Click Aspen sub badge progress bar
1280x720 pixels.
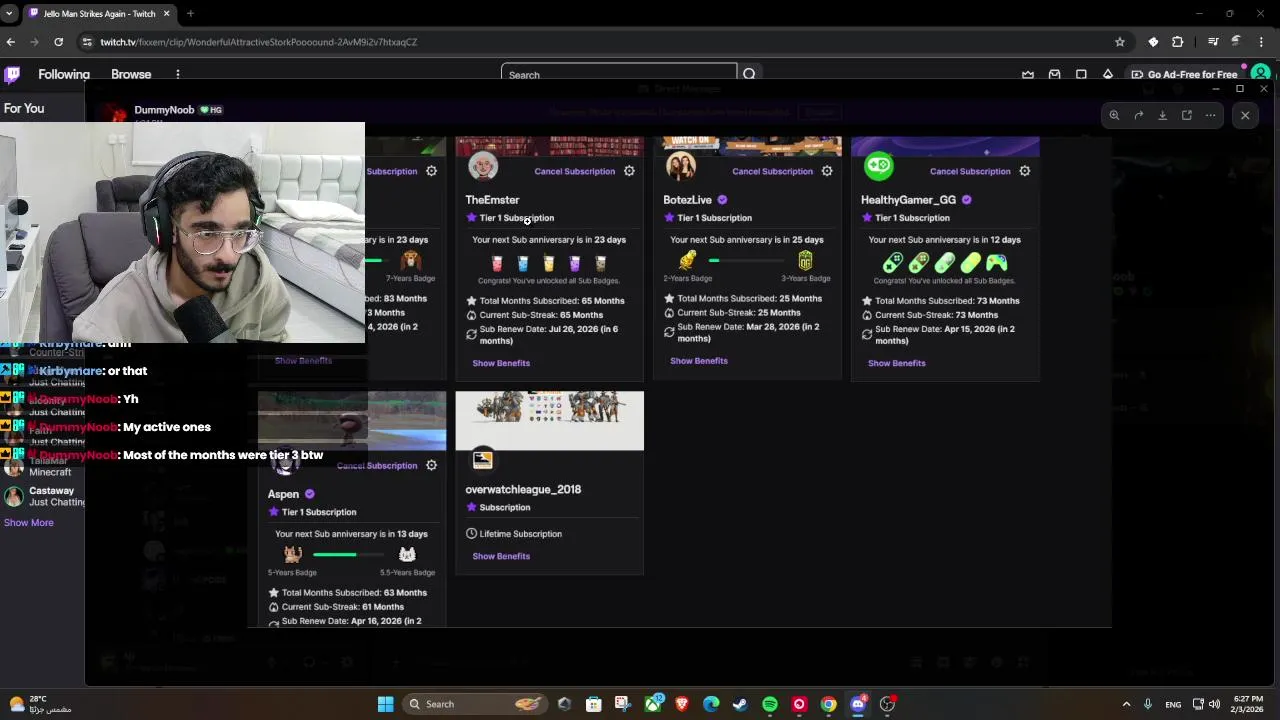coord(350,554)
